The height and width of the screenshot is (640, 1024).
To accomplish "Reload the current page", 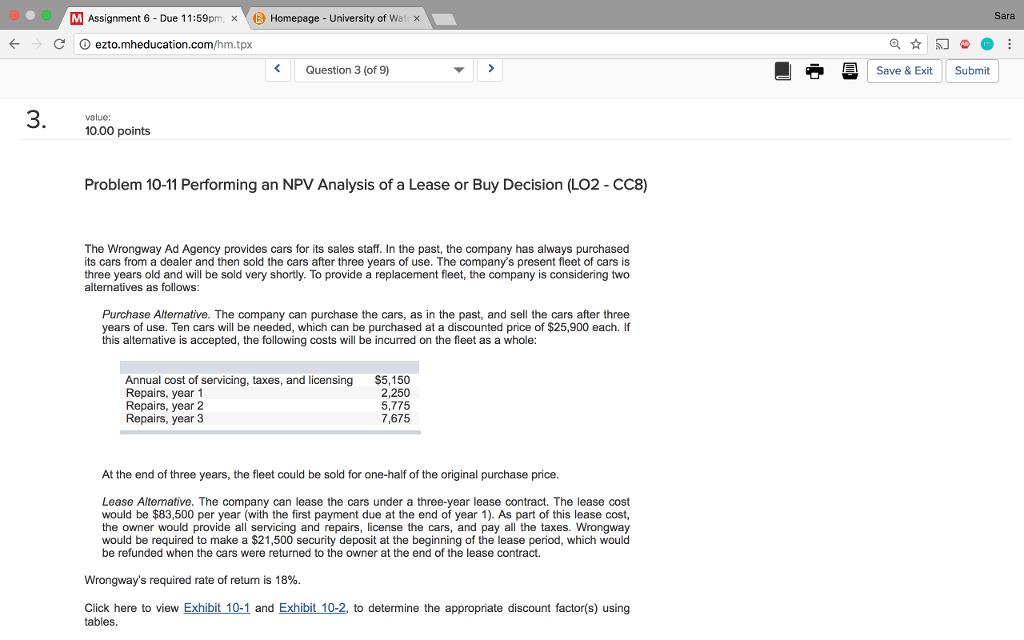I will (x=59, y=44).
